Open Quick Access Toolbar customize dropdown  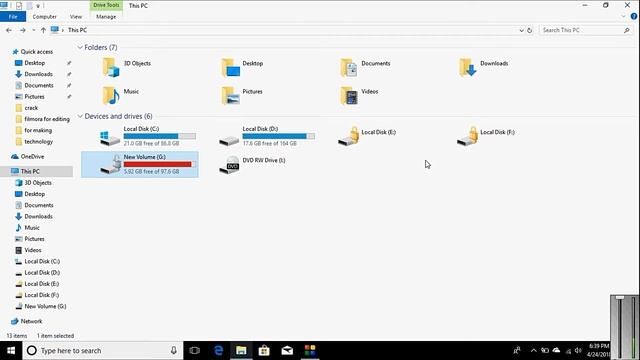pos(38,6)
